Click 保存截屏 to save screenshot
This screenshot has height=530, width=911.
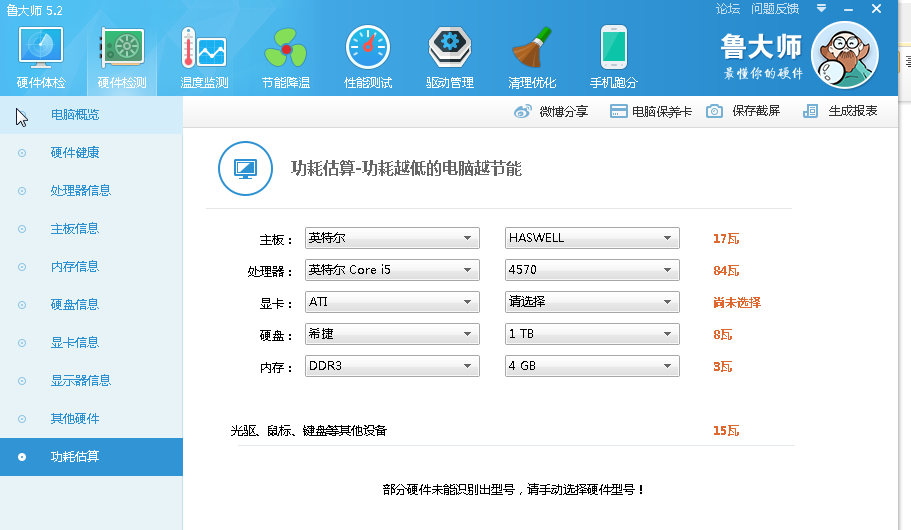(x=743, y=111)
